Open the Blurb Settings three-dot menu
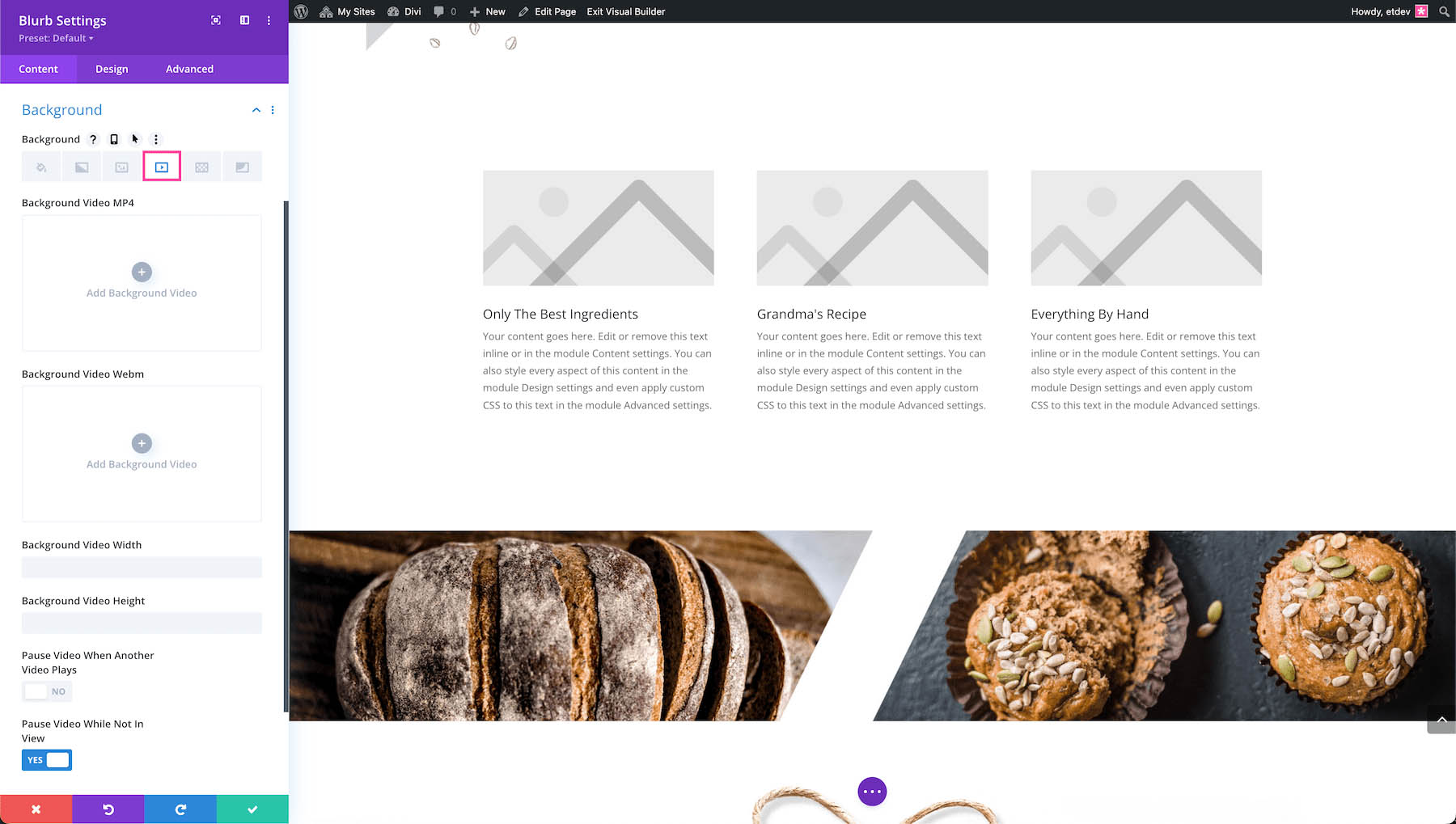The image size is (1456, 824). click(x=269, y=20)
